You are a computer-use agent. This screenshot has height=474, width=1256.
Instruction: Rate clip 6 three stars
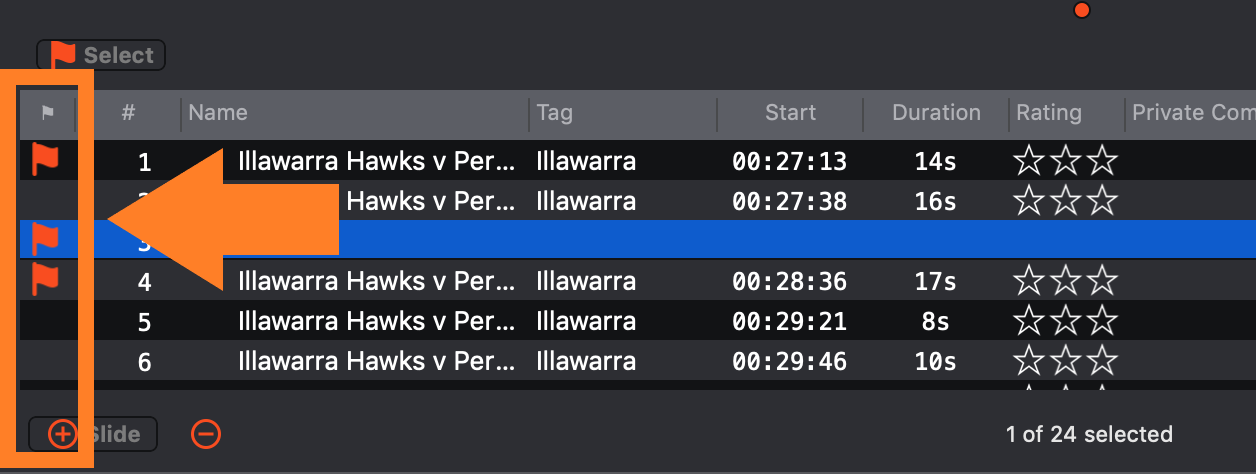click(x=1101, y=361)
